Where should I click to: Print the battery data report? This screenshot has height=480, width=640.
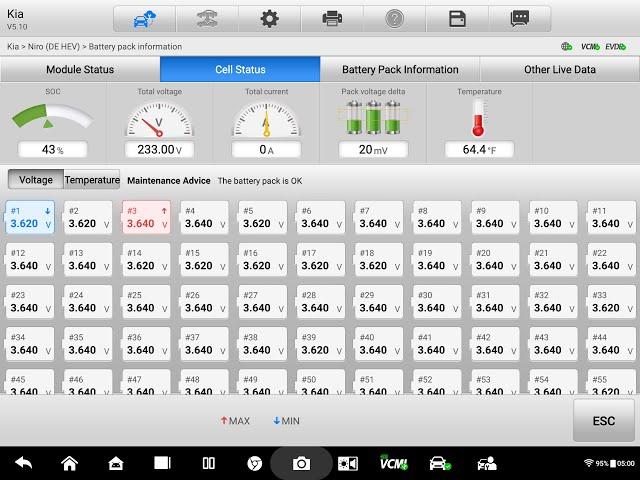coord(332,19)
